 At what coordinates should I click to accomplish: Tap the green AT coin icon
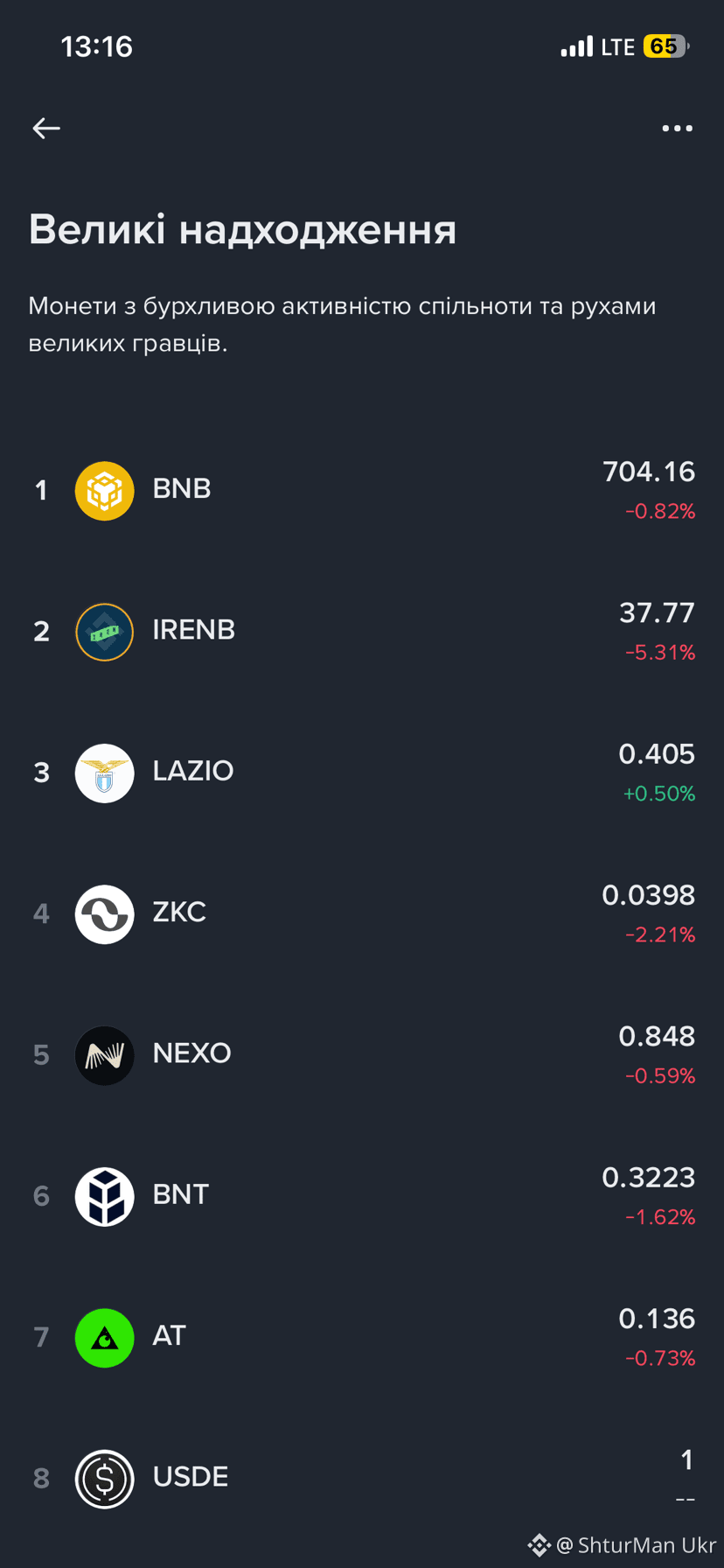tap(104, 1338)
